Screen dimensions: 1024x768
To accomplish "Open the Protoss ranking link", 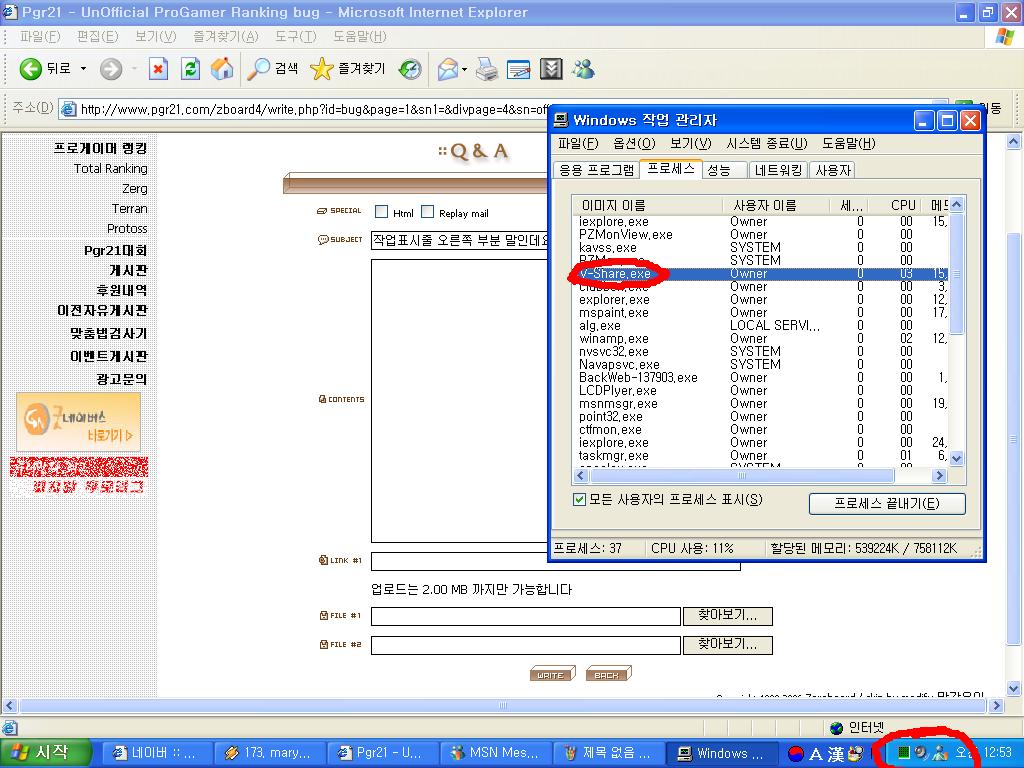I will 127,229.
